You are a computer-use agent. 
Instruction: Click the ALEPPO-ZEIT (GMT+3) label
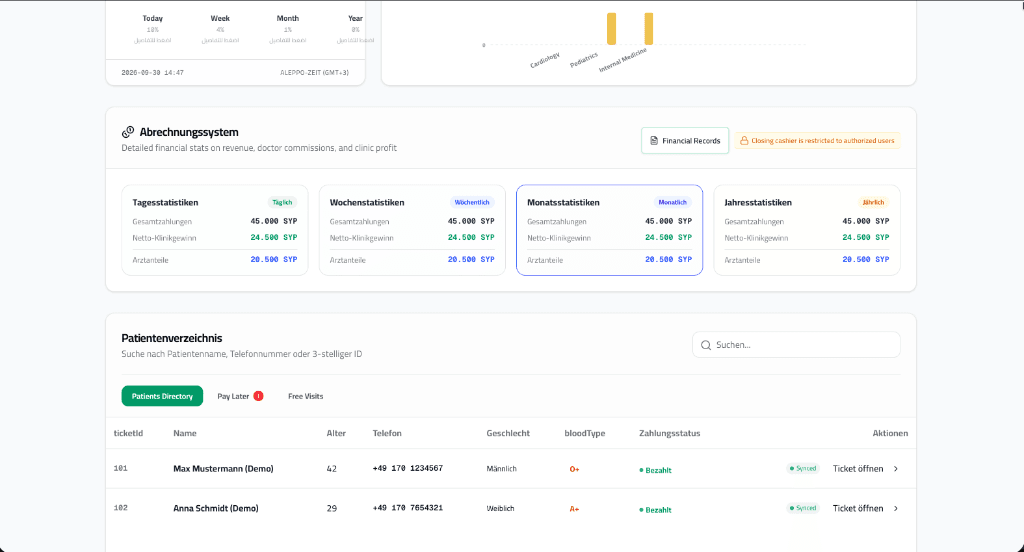click(x=314, y=73)
